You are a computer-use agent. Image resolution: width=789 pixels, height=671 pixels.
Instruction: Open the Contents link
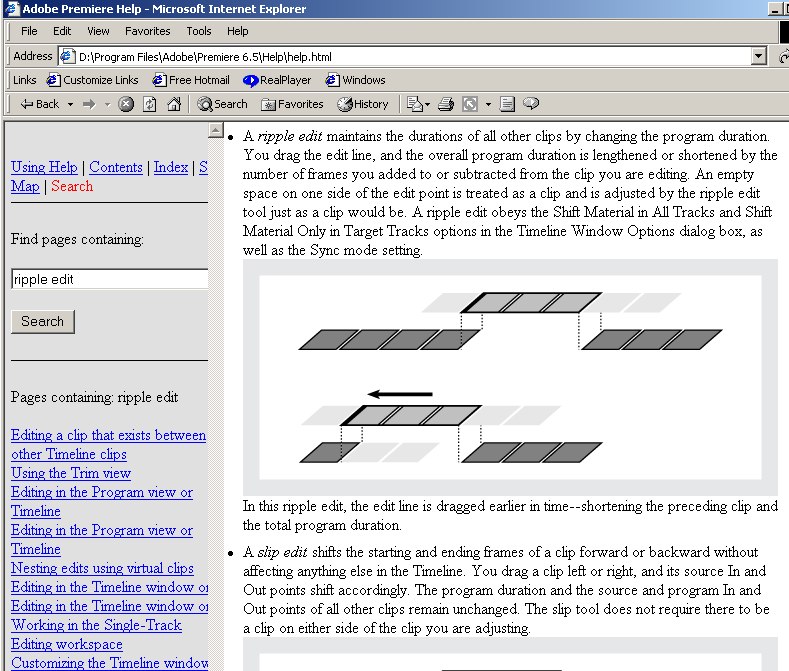116,167
